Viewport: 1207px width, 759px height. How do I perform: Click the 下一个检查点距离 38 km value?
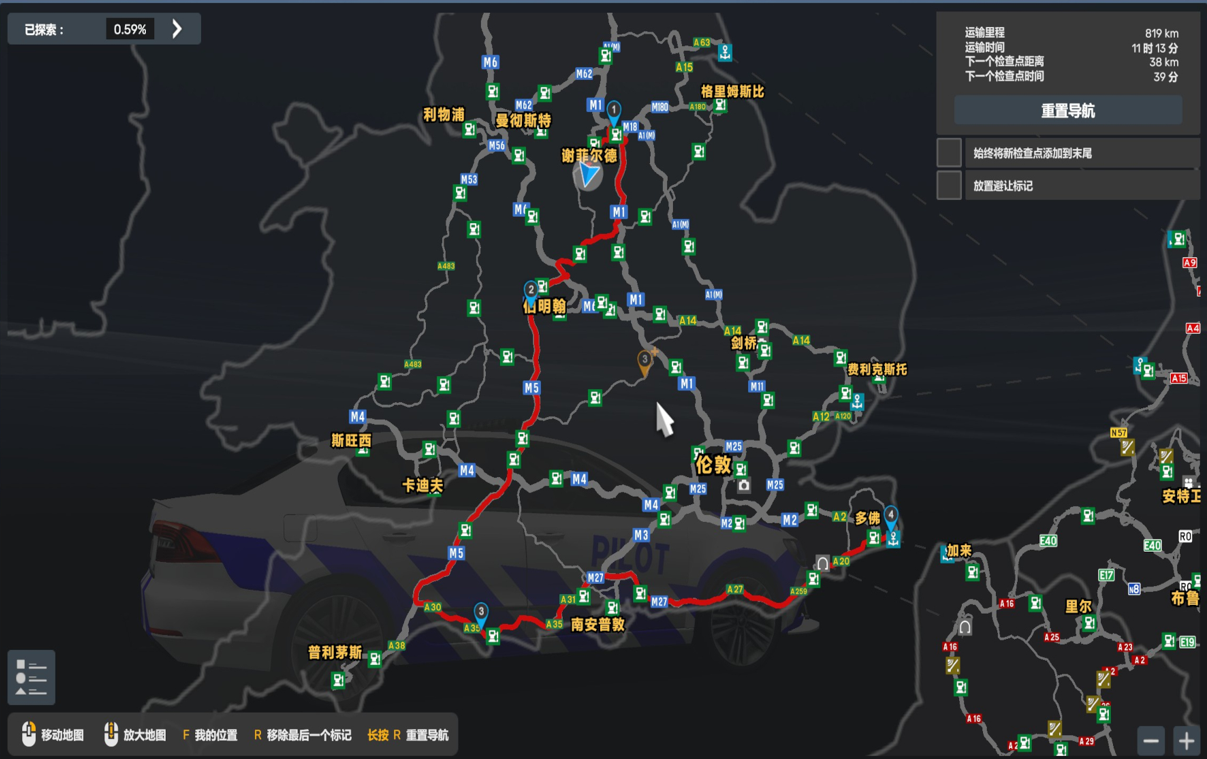point(1164,62)
